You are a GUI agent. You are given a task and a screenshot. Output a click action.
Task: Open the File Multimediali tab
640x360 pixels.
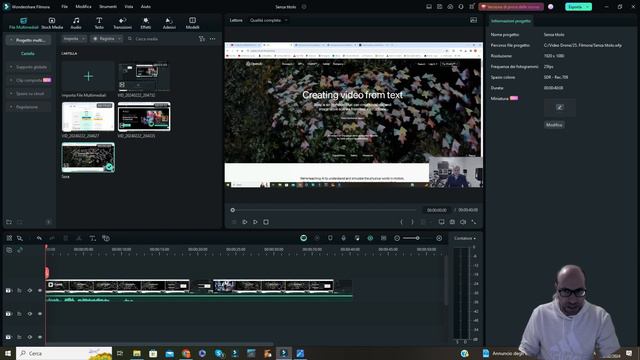point(23,23)
